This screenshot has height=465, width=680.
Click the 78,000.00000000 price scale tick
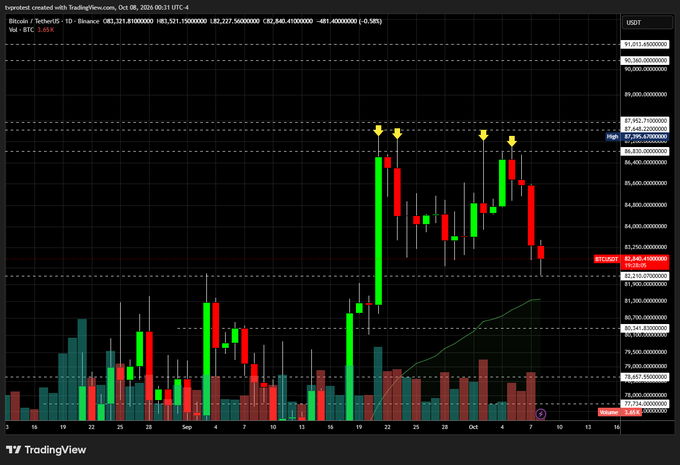click(x=645, y=395)
